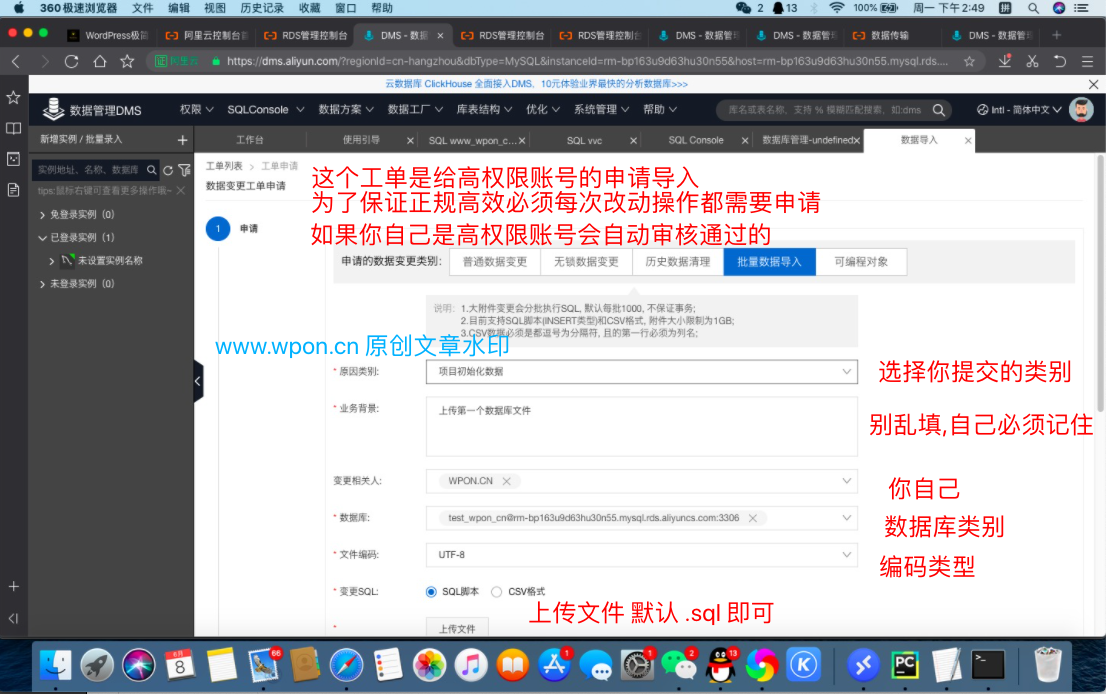This screenshot has width=1106, height=694.
Task: Open the language Intl - 简体中文 dropdown
Action: pos(1019,110)
